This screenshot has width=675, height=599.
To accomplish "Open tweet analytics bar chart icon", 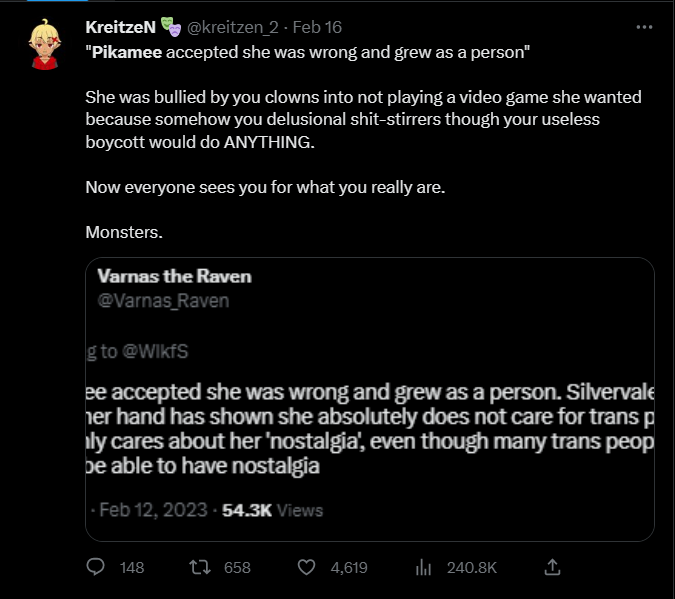I will [423, 567].
